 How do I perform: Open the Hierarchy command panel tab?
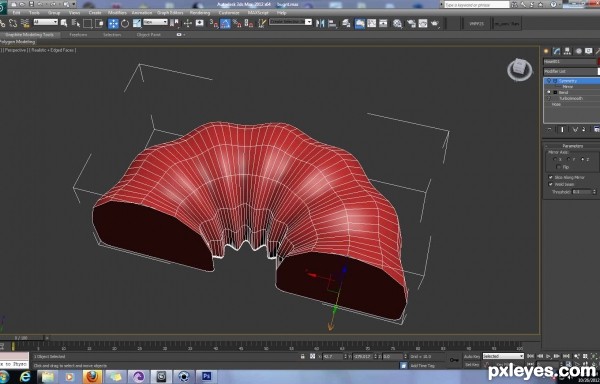(567, 51)
